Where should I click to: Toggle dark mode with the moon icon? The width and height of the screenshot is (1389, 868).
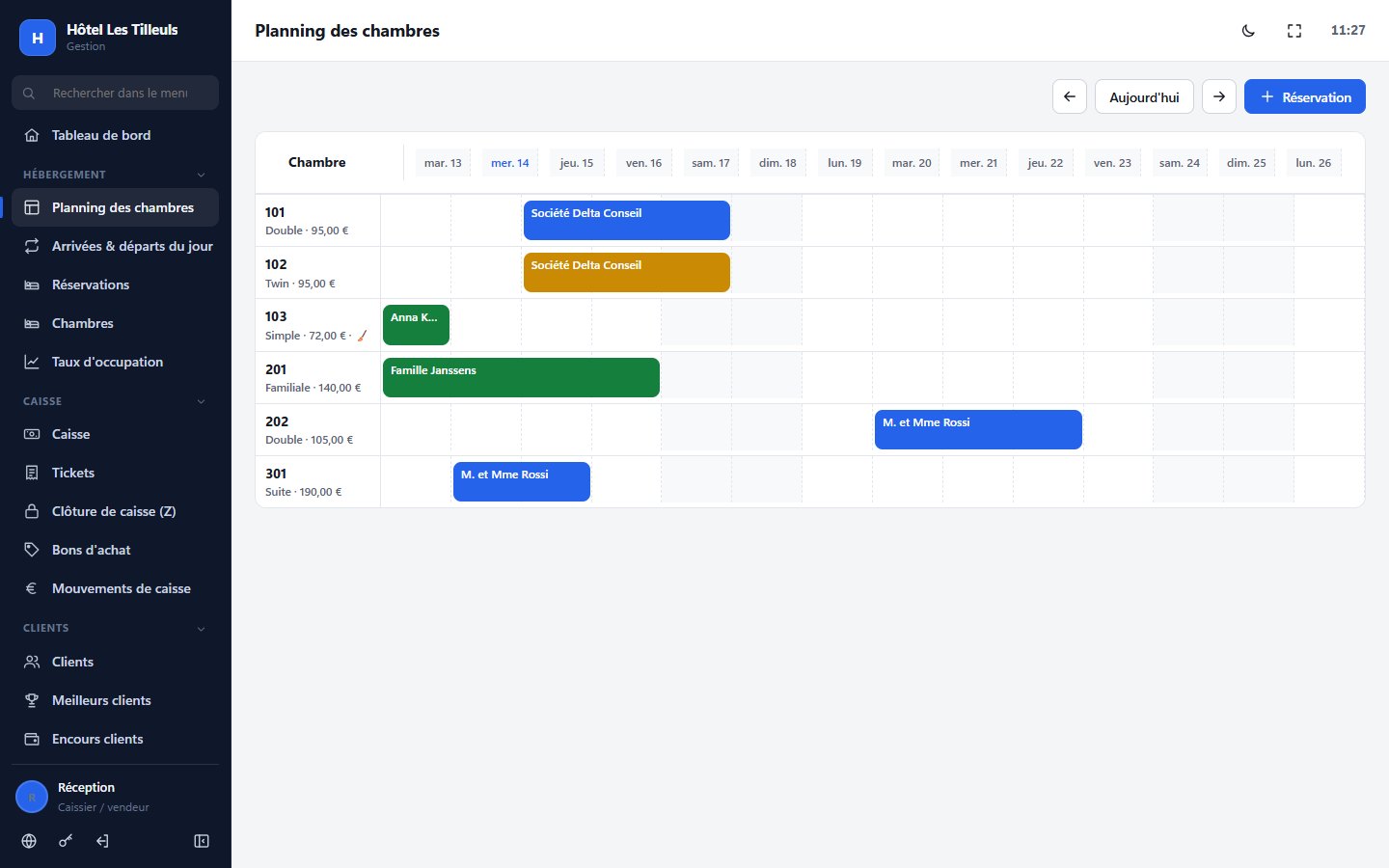[1248, 31]
